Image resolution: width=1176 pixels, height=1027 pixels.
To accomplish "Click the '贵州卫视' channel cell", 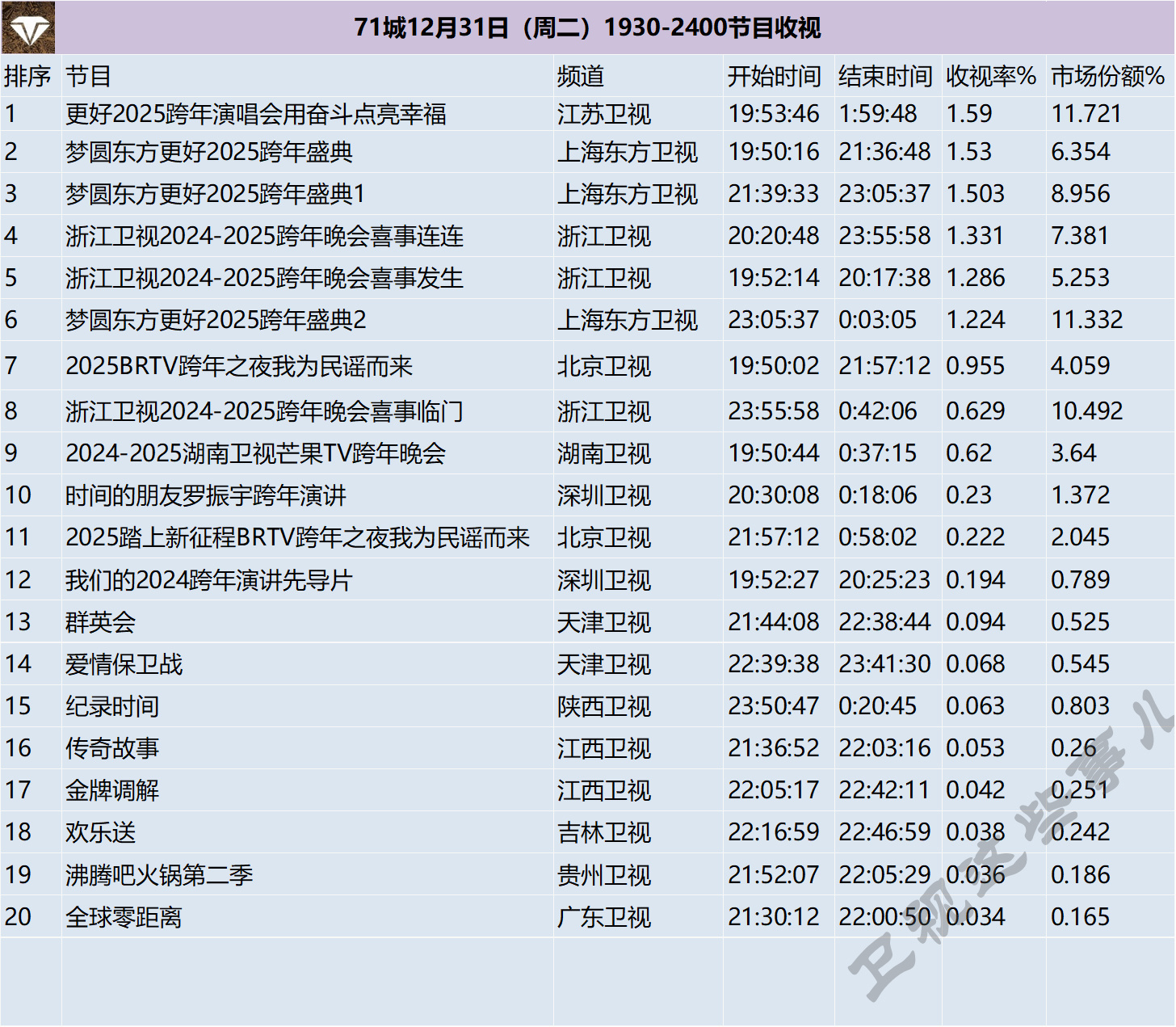I will click(604, 875).
